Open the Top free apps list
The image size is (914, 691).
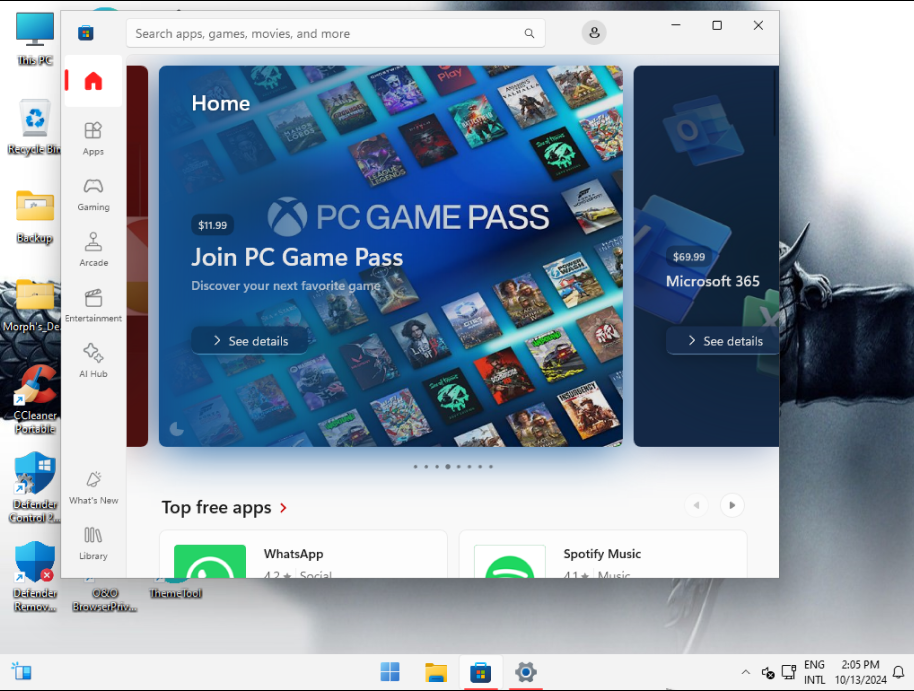pos(216,507)
